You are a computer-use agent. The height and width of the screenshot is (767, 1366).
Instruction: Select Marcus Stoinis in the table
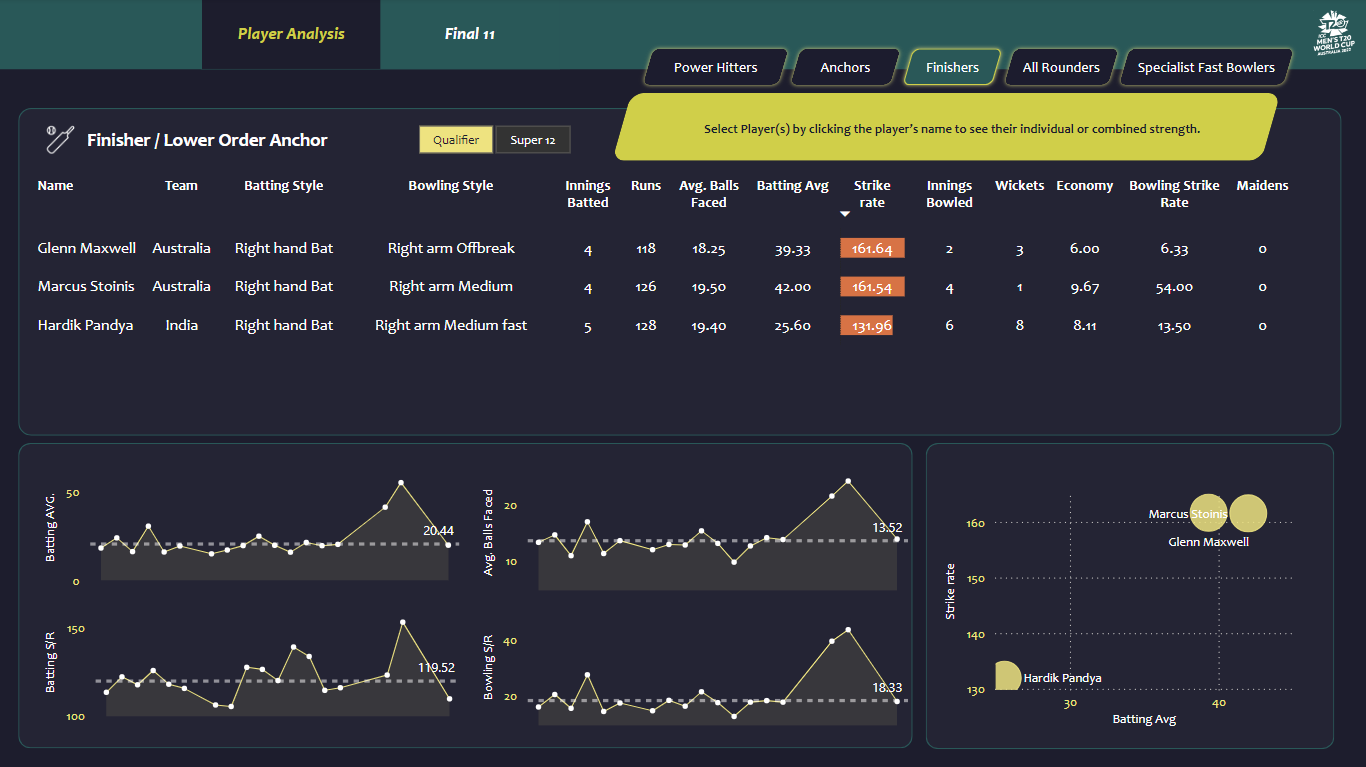pyautogui.click(x=86, y=287)
